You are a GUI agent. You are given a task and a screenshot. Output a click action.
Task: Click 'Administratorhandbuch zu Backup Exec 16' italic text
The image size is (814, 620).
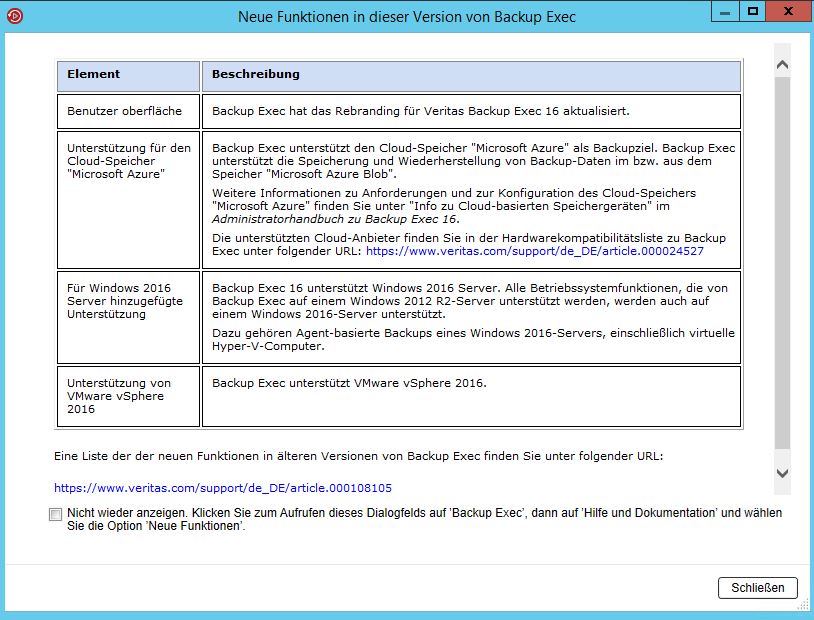[334, 219]
